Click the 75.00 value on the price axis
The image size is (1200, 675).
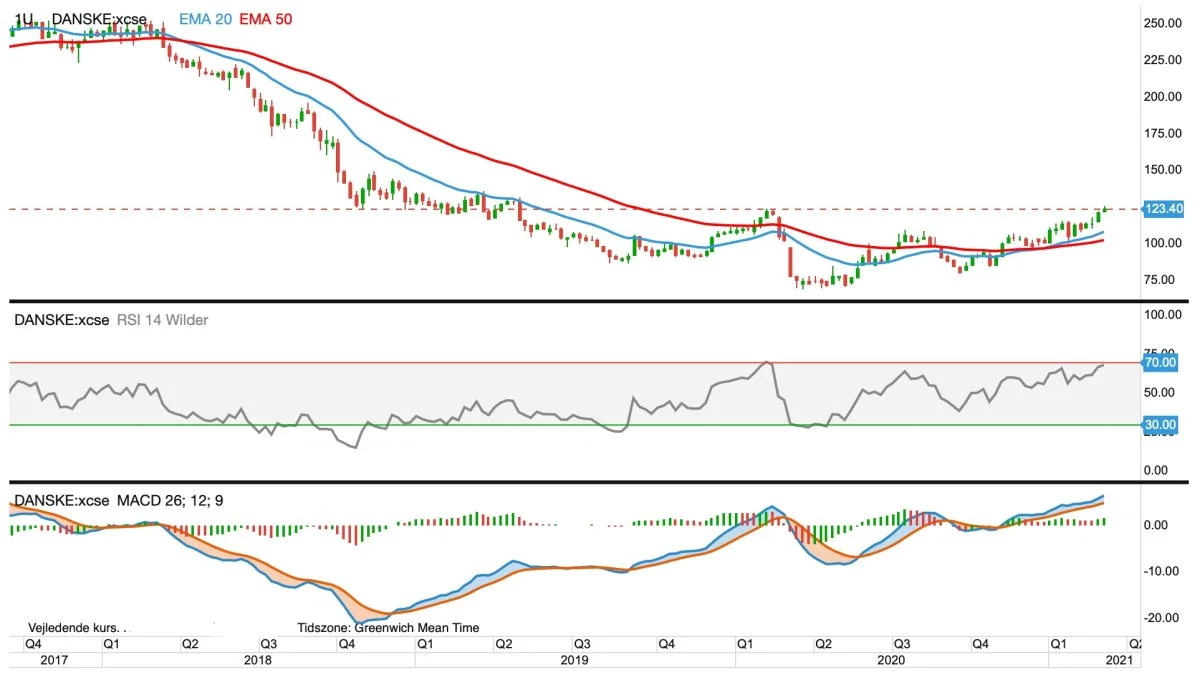[1163, 279]
